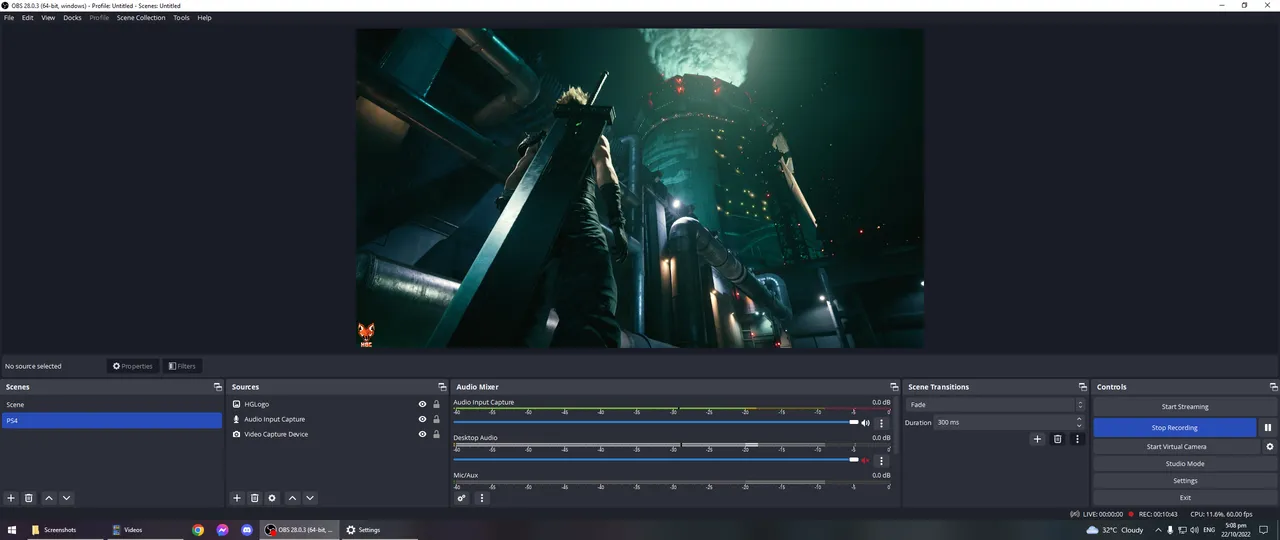The height and width of the screenshot is (540, 1280).
Task: Toggle lock on Audio Input Capture source
Action: click(x=437, y=419)
